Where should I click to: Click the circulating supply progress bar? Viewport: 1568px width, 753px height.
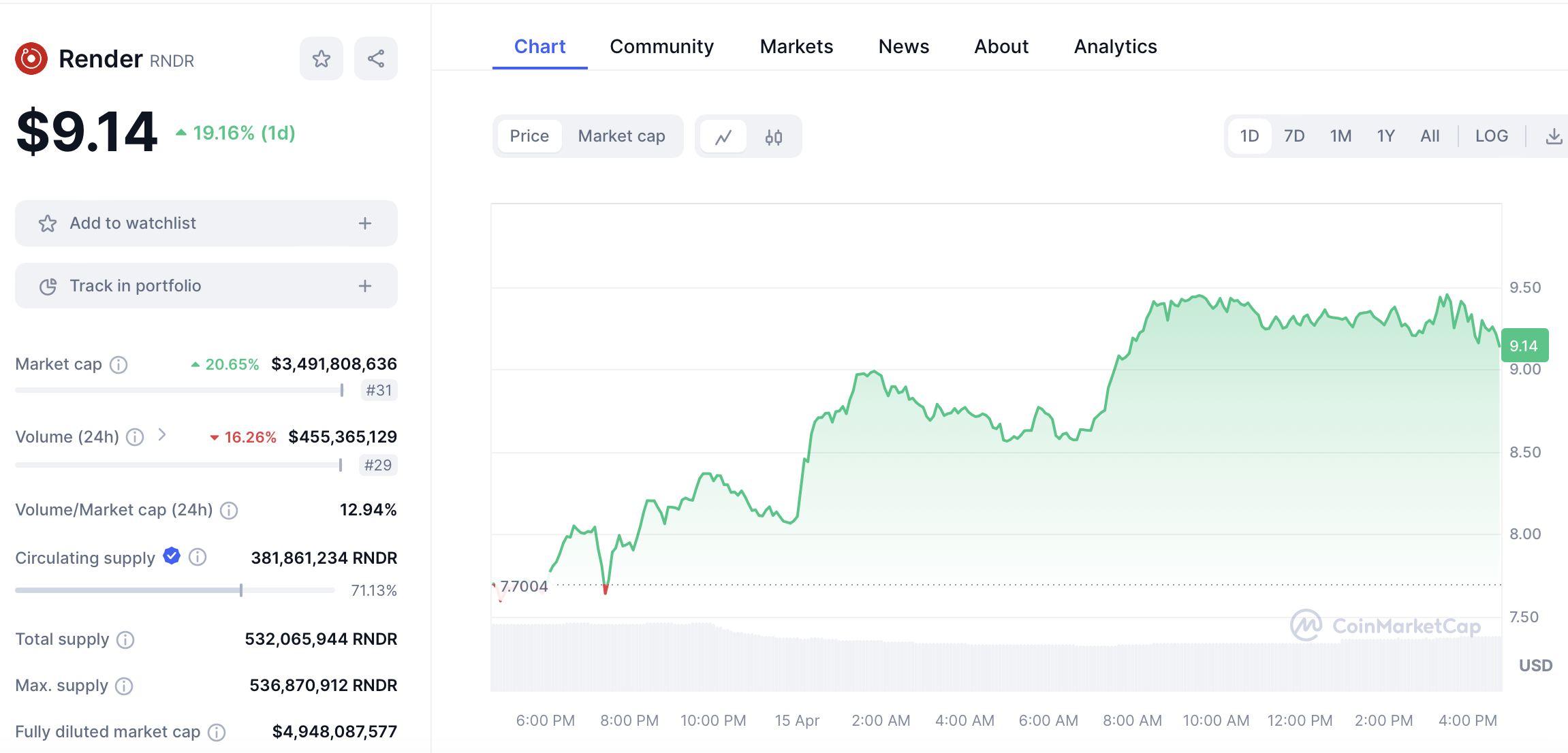[174, 590]
